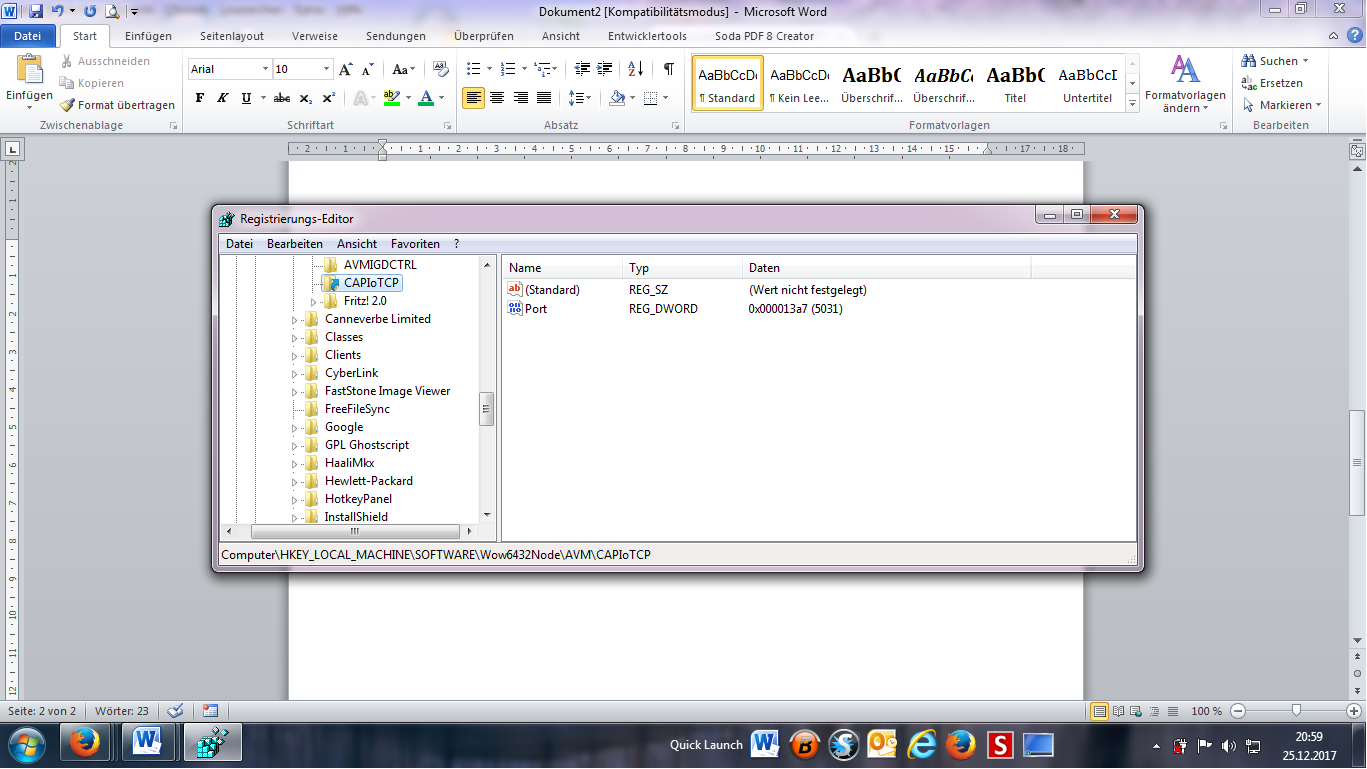
Task: Click the Markieren button
Action: [1282, 105]
